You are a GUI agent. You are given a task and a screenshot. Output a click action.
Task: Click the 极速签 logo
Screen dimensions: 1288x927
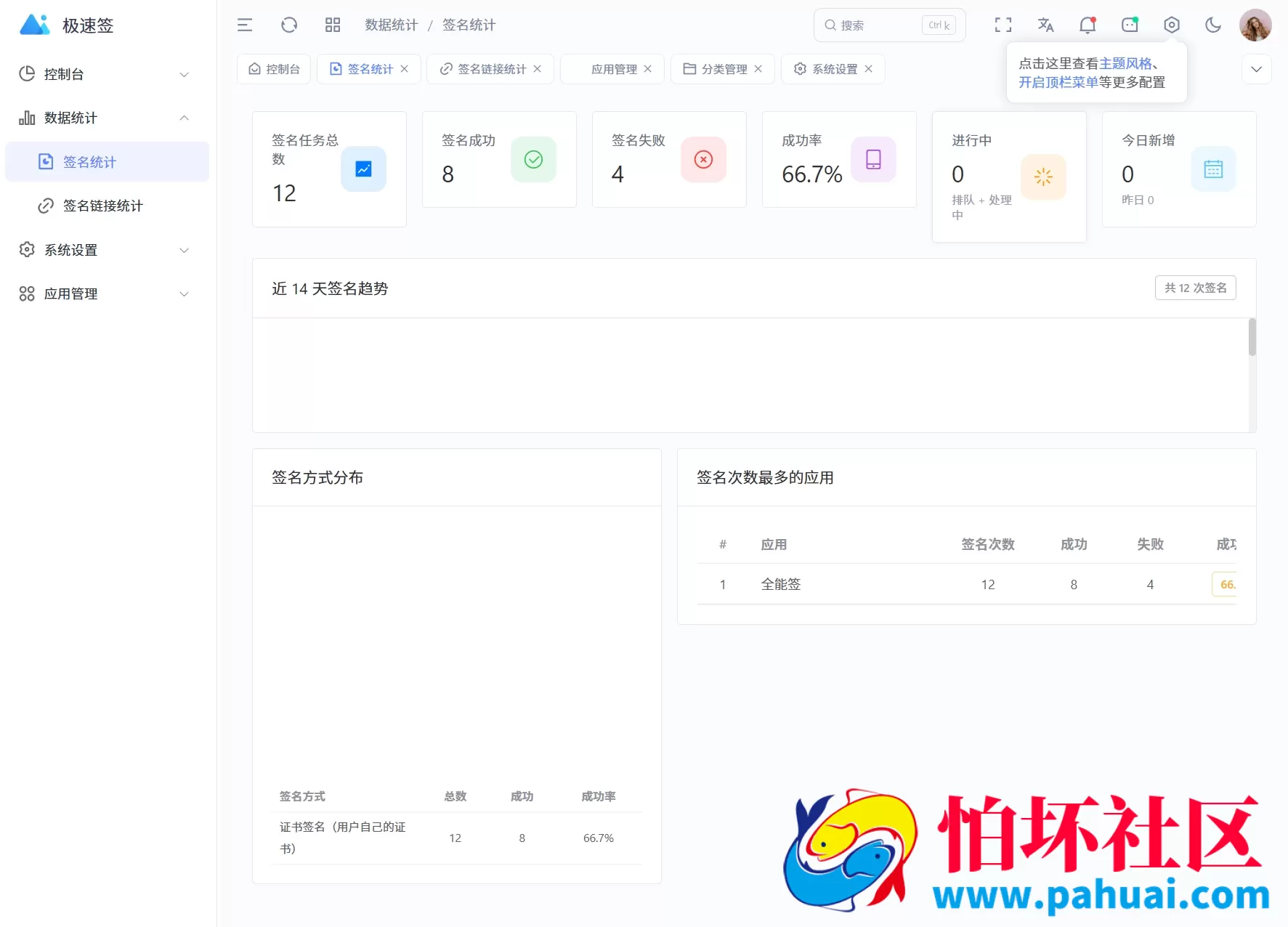[x=67, y=25]
